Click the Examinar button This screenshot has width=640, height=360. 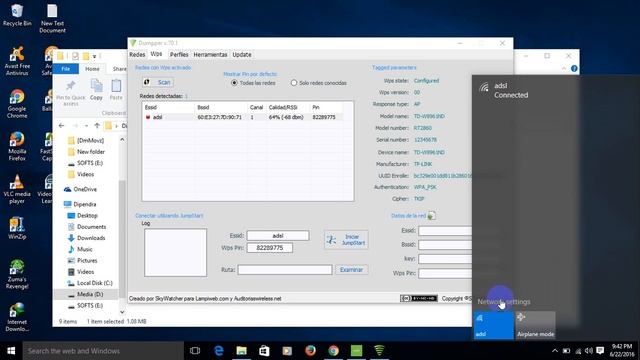tap(351, 270)
